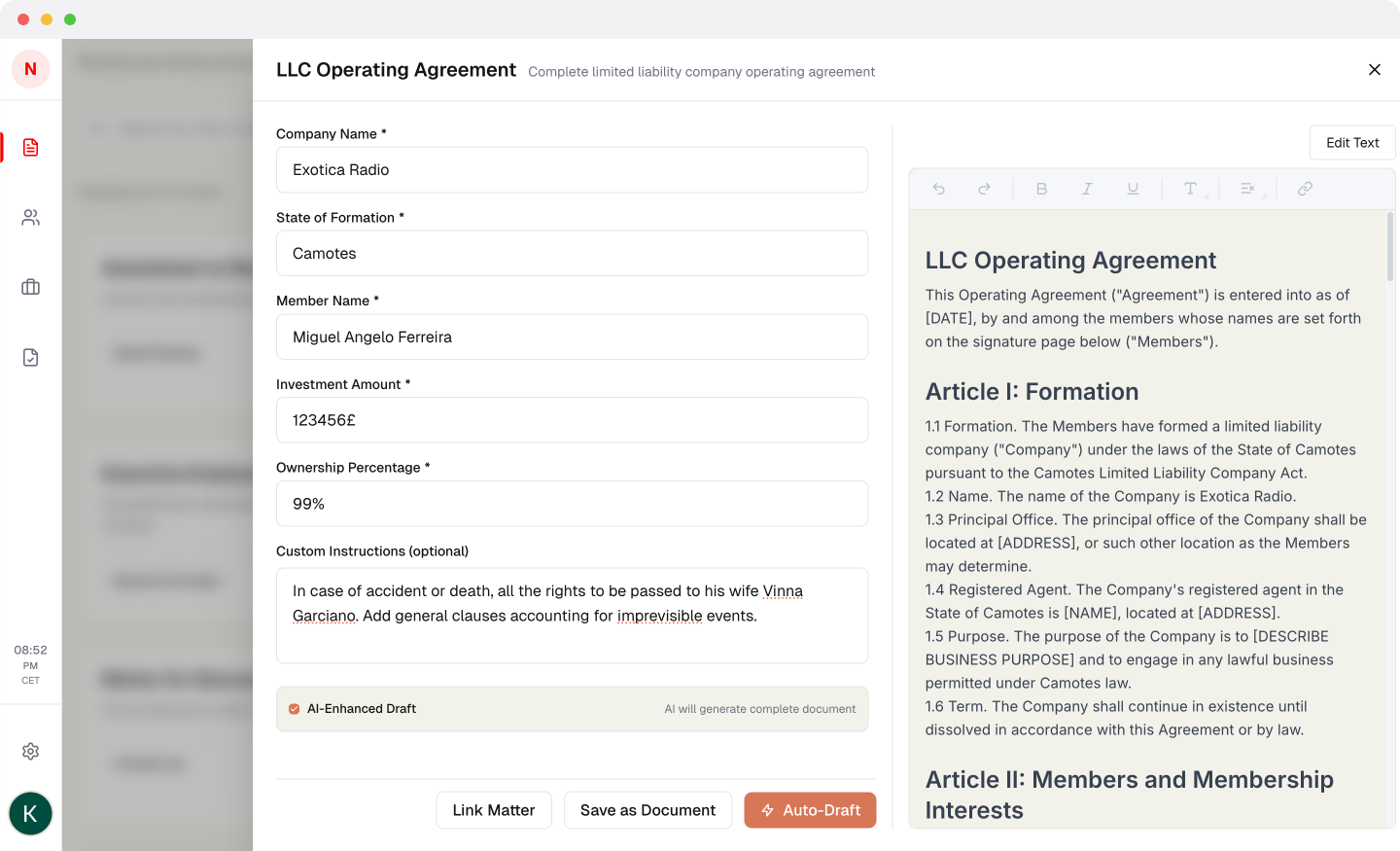Redo the last change in the editor

click(x=984, y=188)
